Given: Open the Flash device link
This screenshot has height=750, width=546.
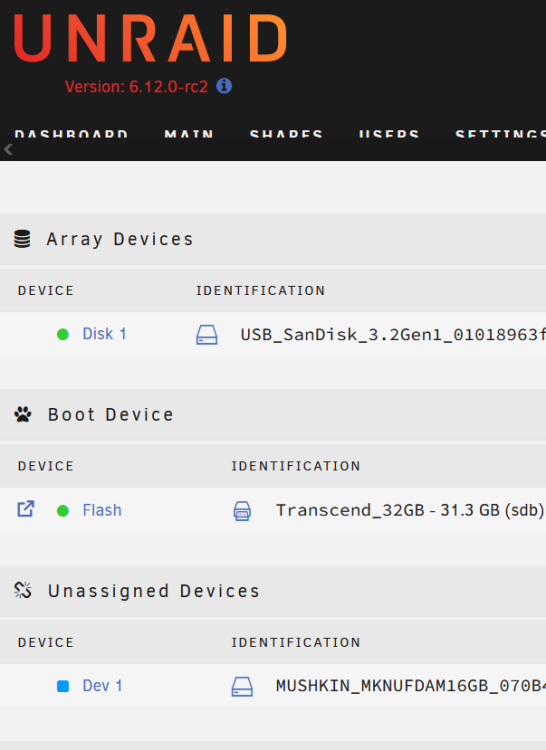Looking at the screenshot, I should coord(102,510).
